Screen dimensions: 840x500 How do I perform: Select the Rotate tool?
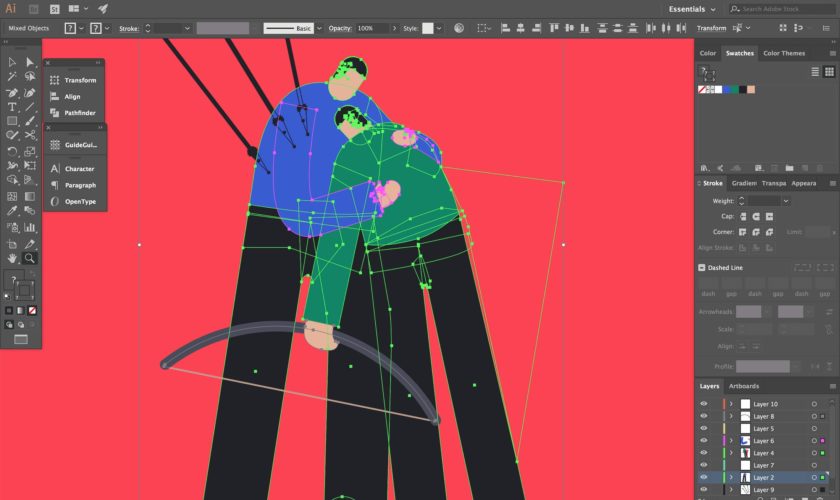12,152
